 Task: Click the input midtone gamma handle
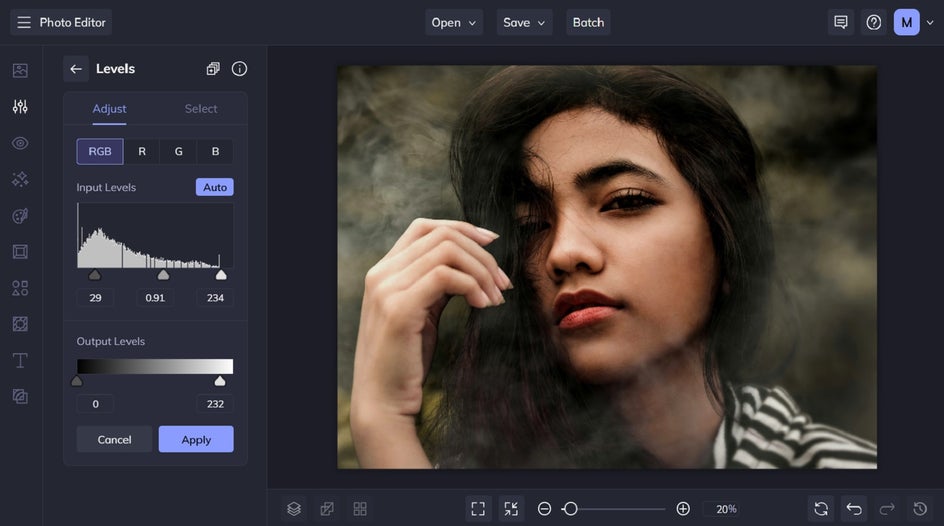coord(163,275)
